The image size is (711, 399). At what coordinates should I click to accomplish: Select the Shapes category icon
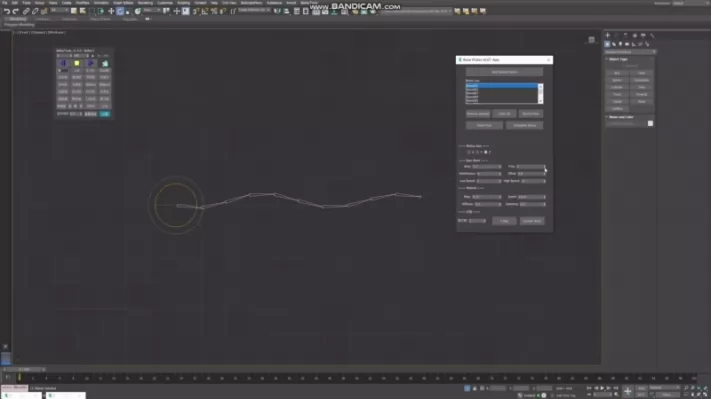click(614, 44)
